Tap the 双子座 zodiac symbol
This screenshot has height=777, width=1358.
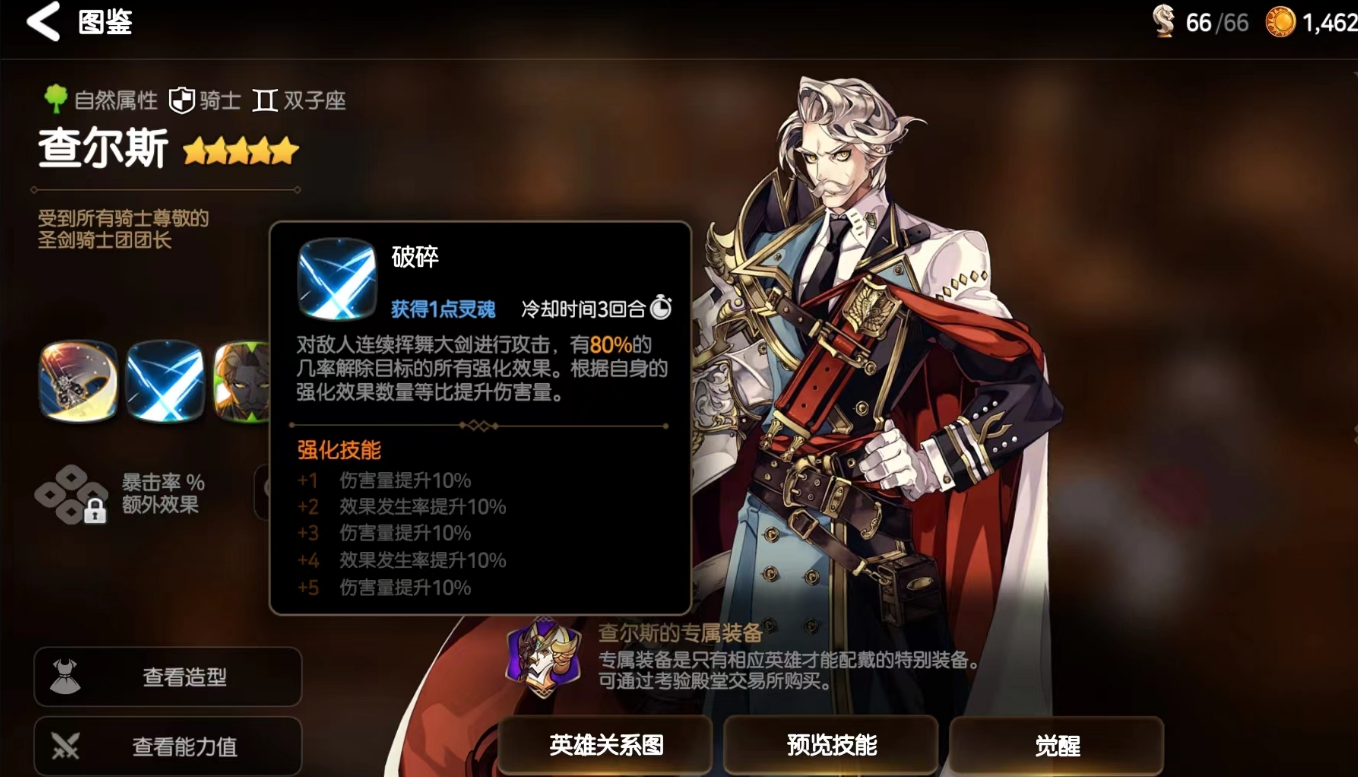[265, 100]
